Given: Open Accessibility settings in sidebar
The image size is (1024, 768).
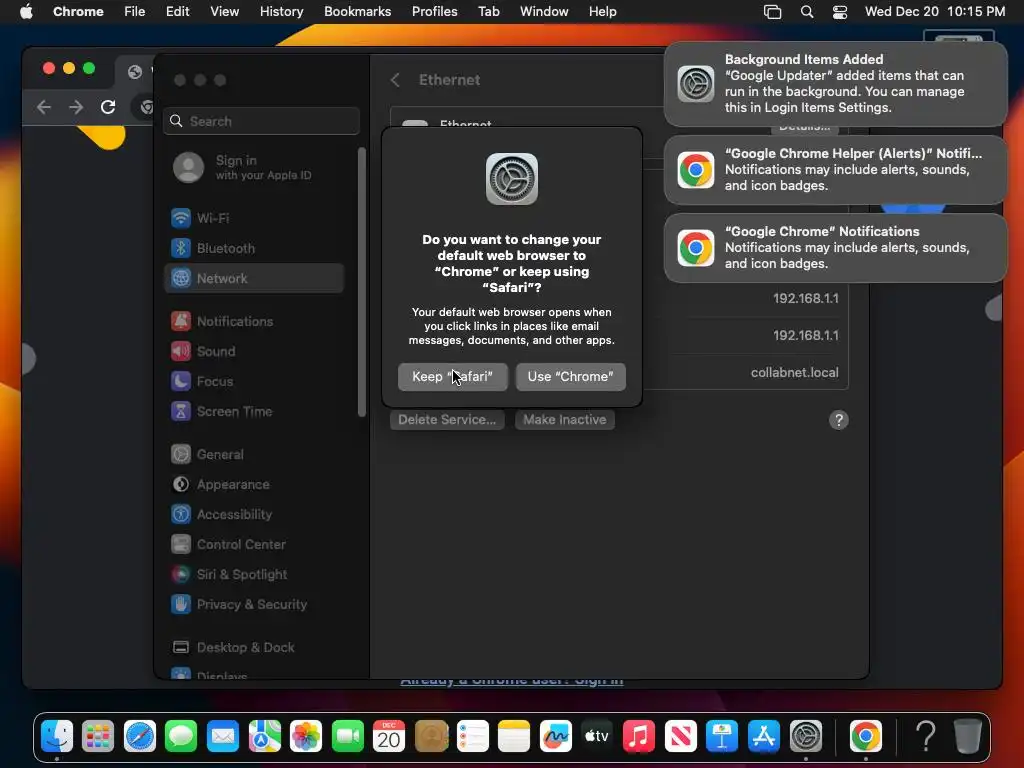Looking at the screenshot, I should pos(255,515).
